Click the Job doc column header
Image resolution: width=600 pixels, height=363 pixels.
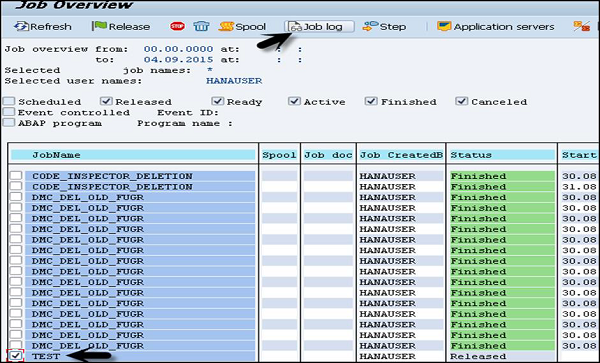pos(328,155)
